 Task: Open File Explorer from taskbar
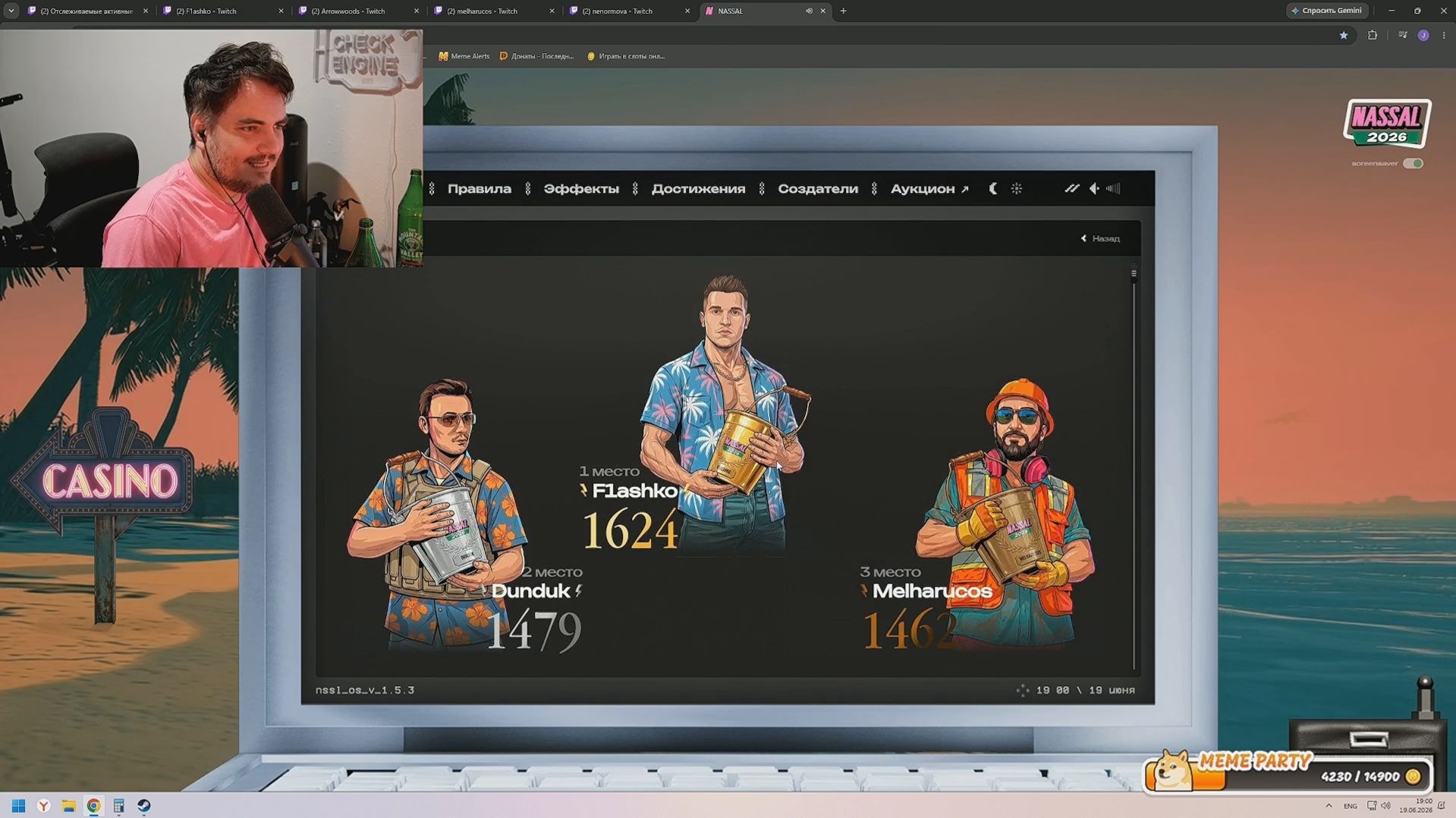(68, 806)
